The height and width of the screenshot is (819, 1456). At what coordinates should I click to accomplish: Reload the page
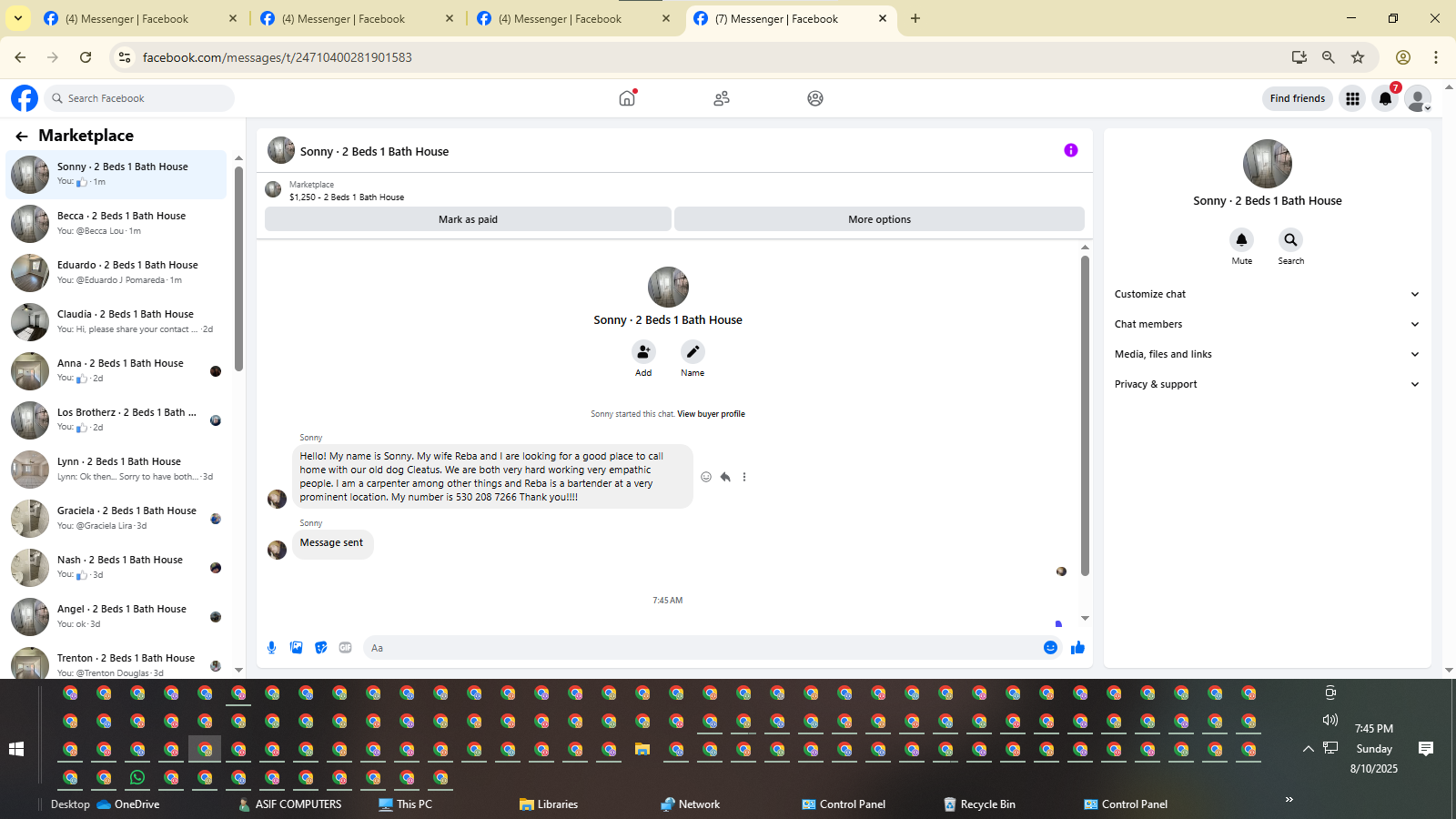pyautogui.click(x=86, y=57)
